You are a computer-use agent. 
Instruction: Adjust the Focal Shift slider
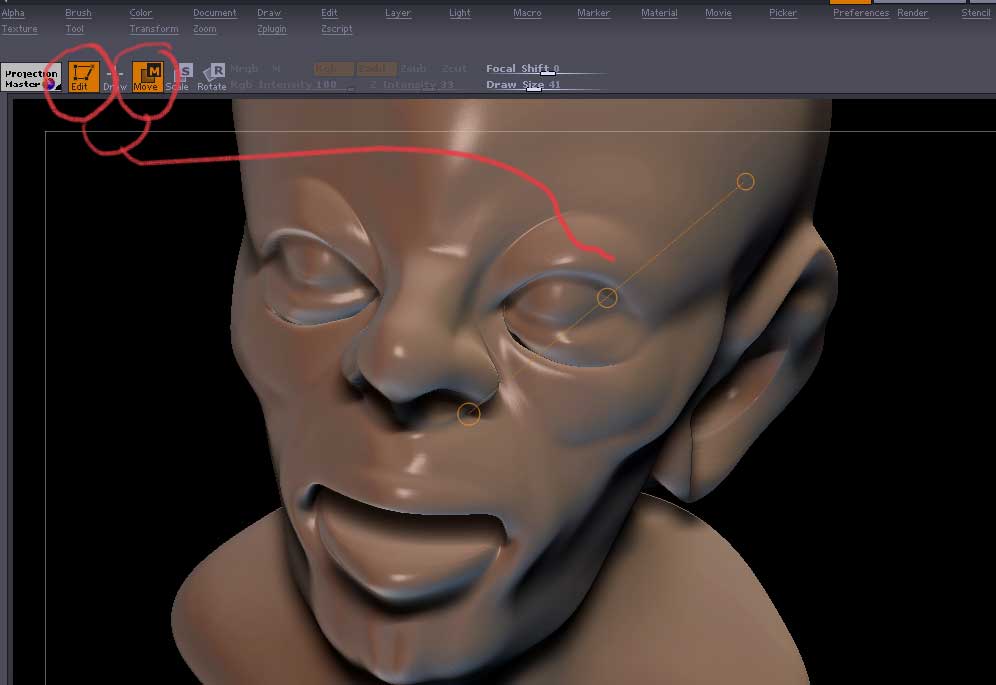[x=546, y=69]
